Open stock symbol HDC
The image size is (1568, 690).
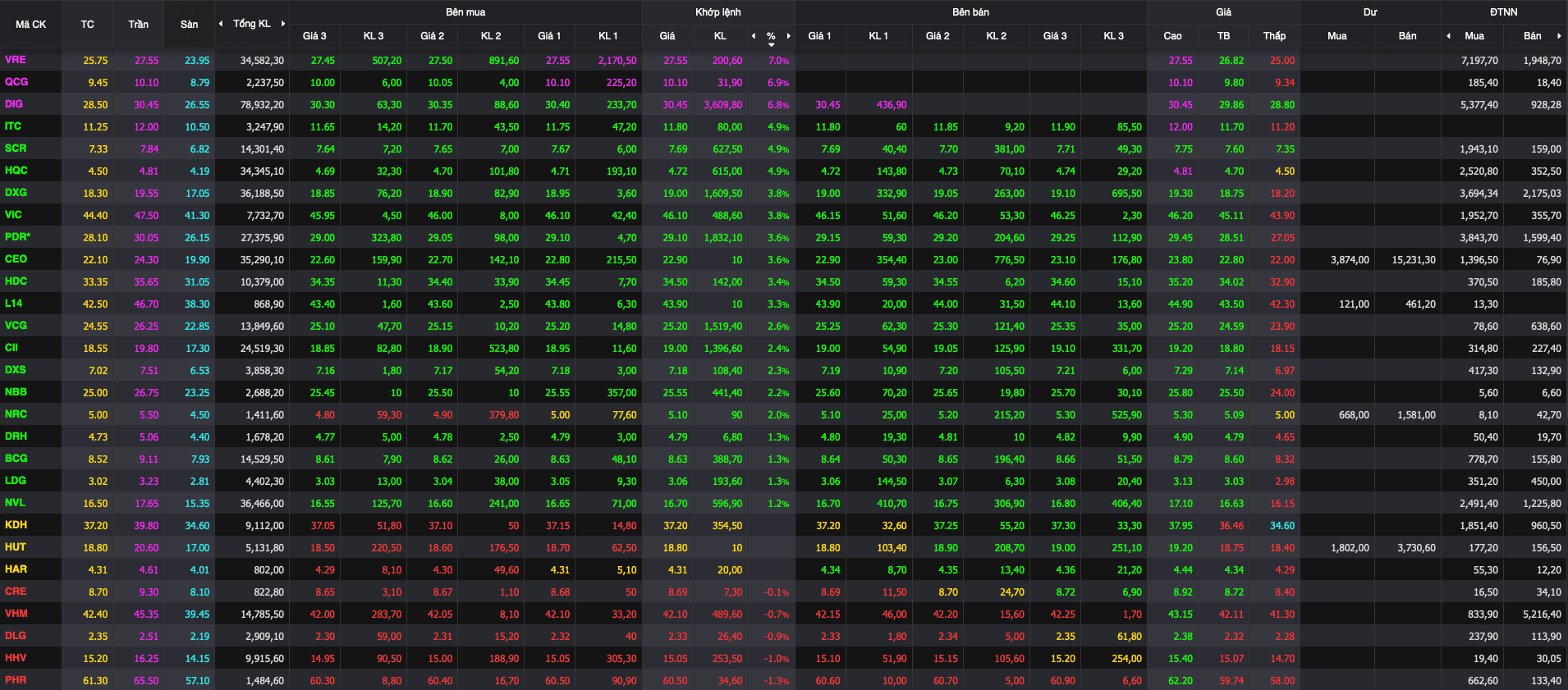point(16,281)
